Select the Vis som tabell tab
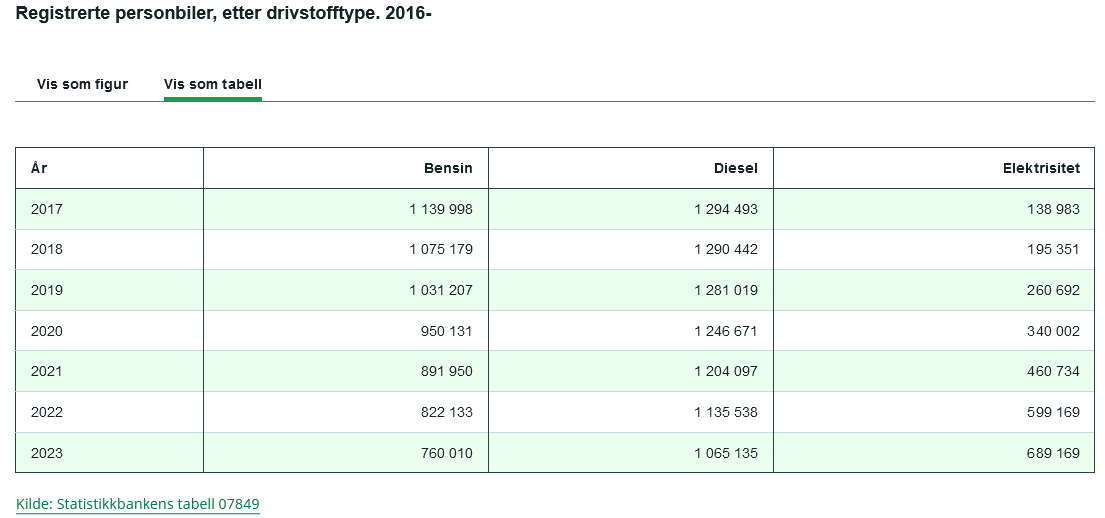The height and width of the screenshot is (518, 1105). [213, 85]
